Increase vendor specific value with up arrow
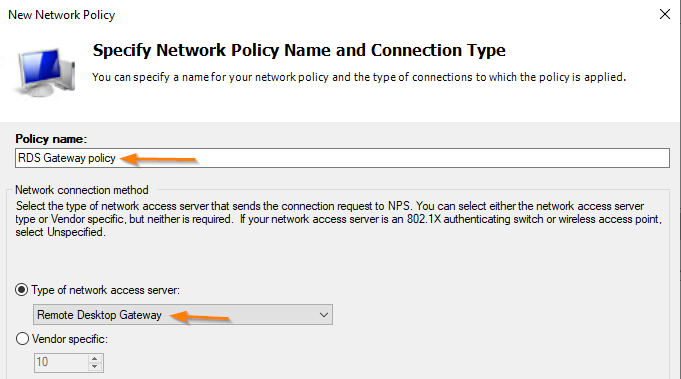 click(95, 358)
